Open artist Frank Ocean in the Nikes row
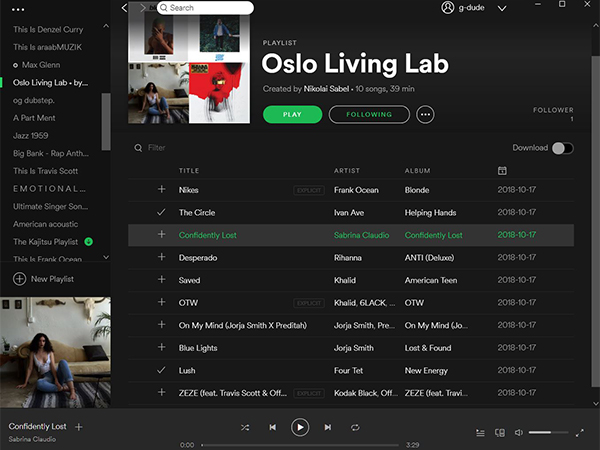The image size is (600, 450). click(x=356, y=190)
